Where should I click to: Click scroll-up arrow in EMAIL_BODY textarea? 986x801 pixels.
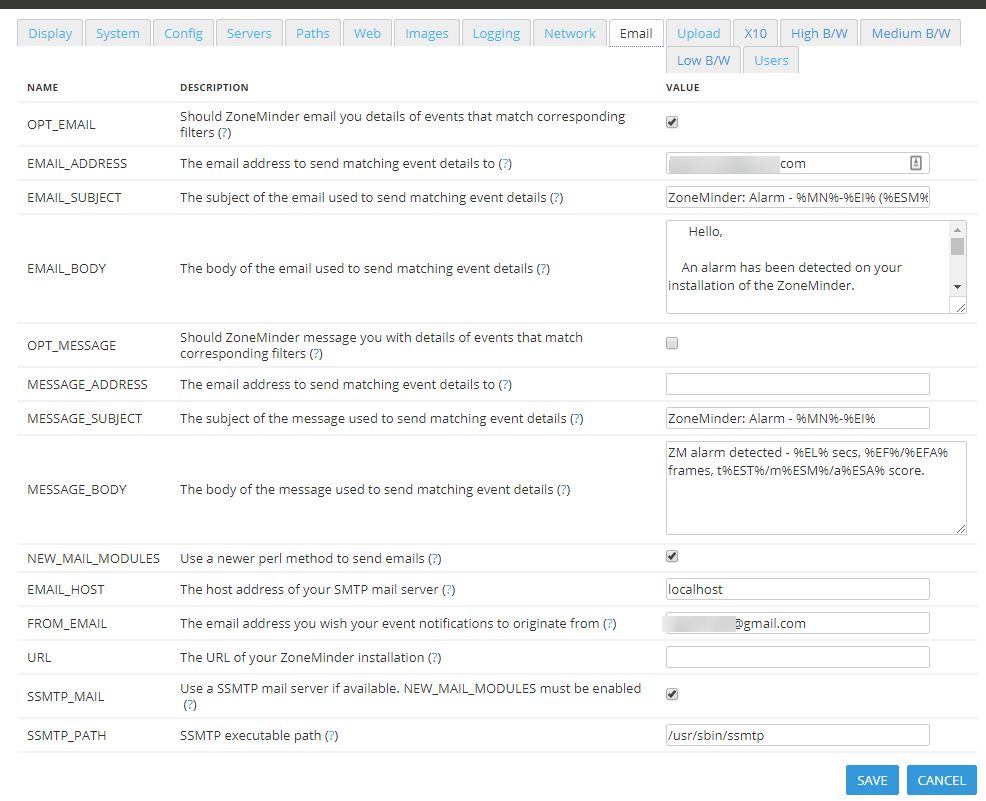click(957, 229)
